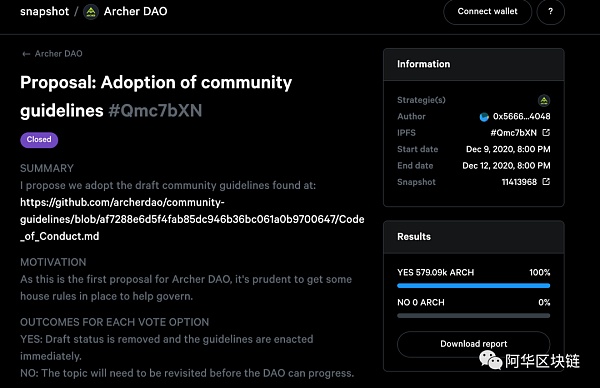This screenshot has height=388, width=600.
Task: Open the GitHub Code_of_Conduct.md link
Action: [x=192, y=219]
